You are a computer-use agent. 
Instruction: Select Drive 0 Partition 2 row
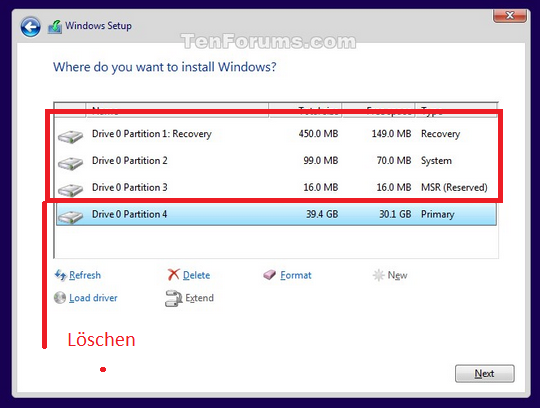coord(276,160)
